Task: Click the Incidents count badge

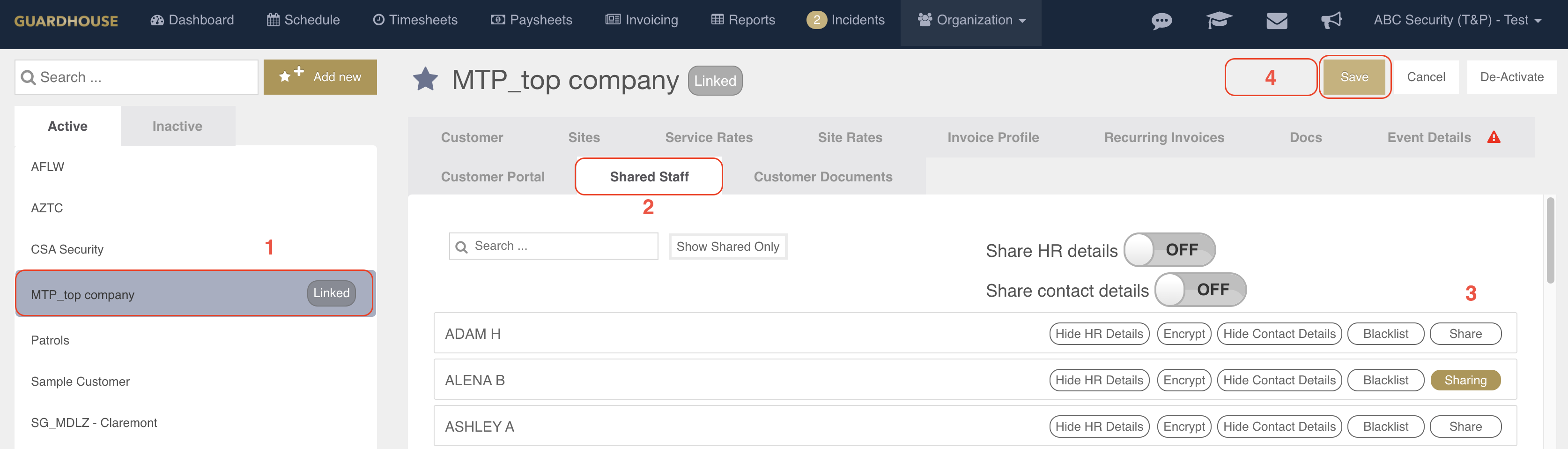Action: [816, 20]
